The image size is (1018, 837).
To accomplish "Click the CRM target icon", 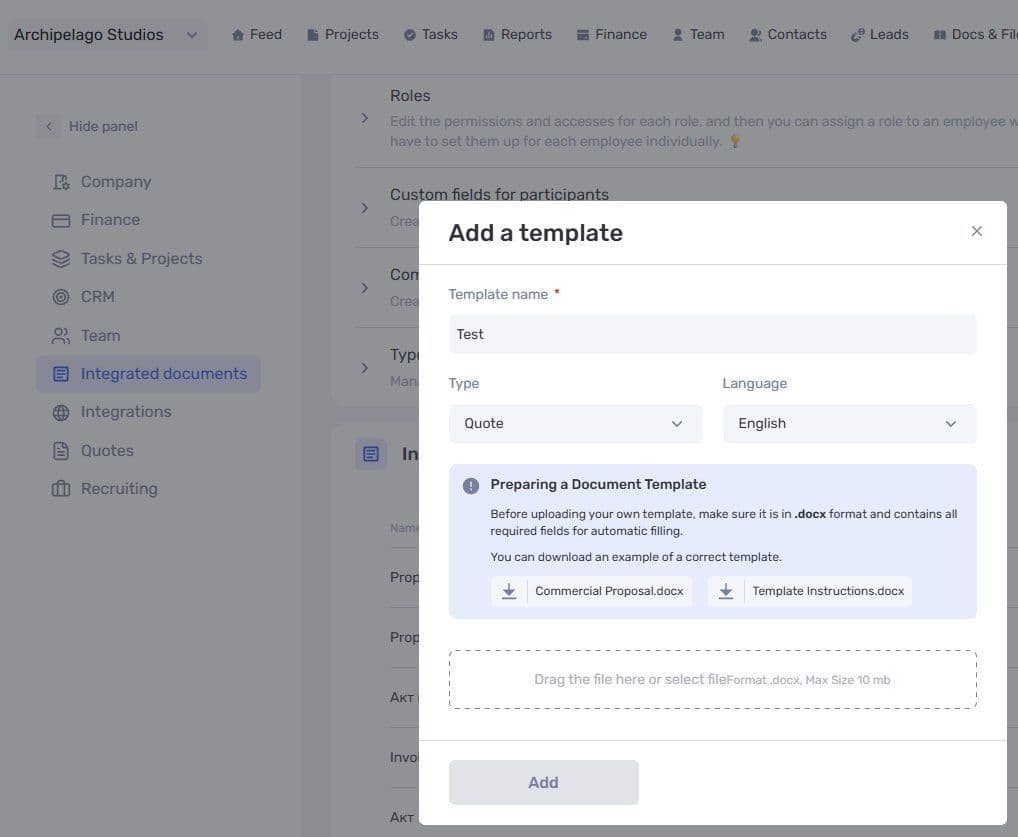I will 61,297.
